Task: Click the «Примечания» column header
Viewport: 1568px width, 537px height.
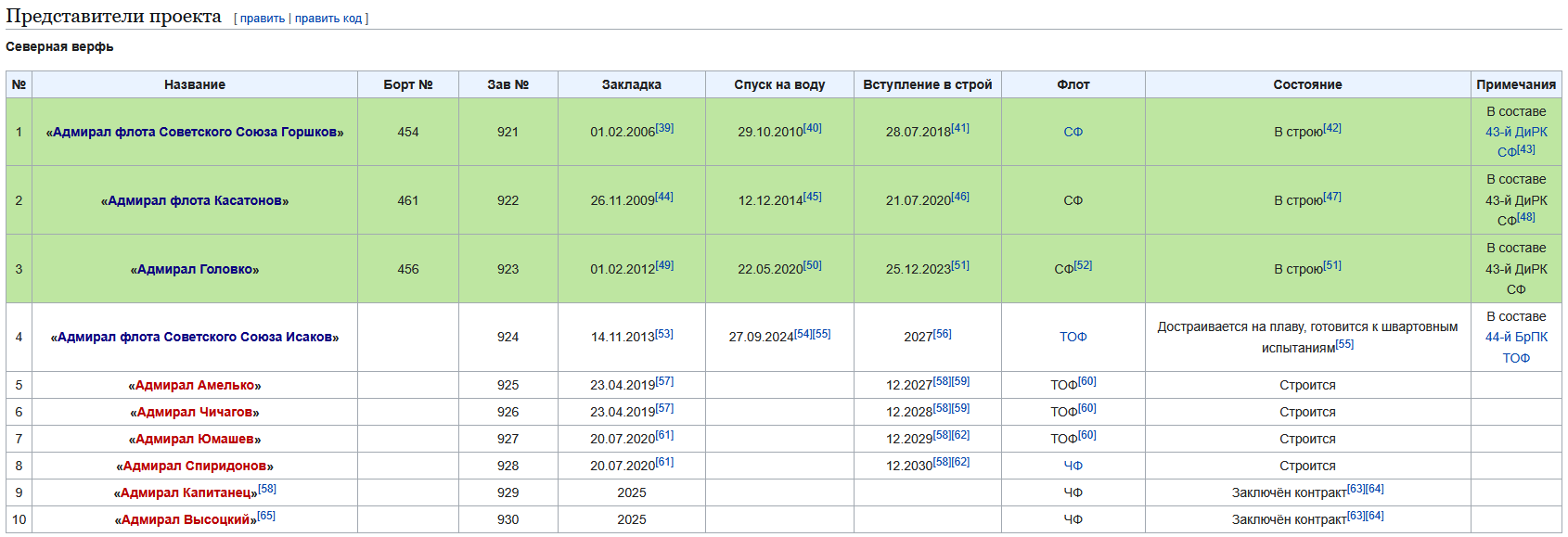Action: click(1516, 84)
